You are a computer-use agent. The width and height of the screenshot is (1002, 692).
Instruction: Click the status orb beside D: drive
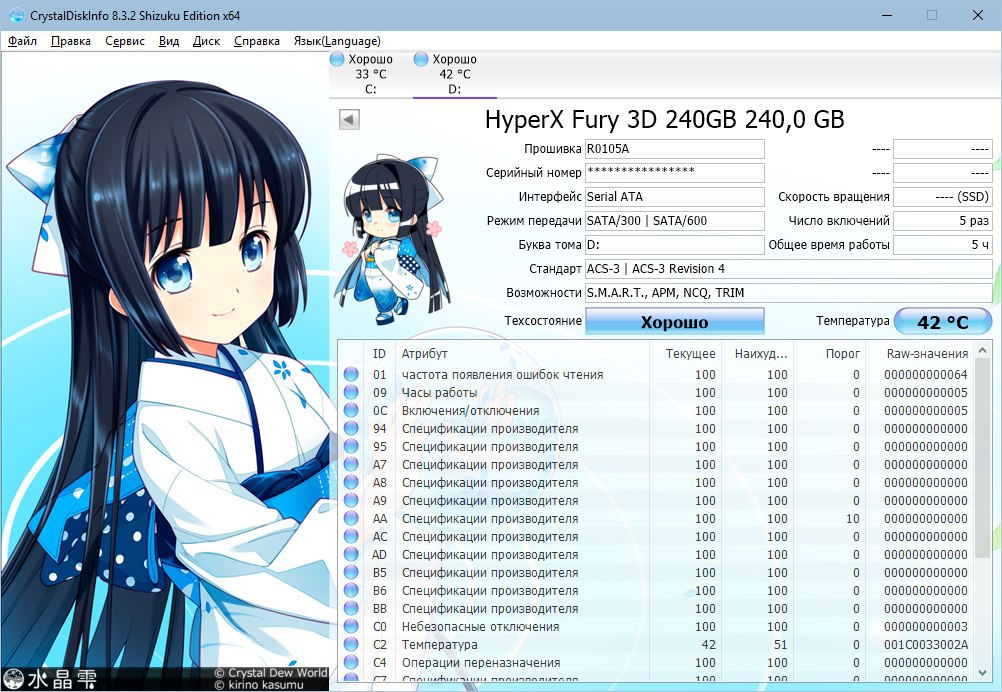[x=420, y=59]
